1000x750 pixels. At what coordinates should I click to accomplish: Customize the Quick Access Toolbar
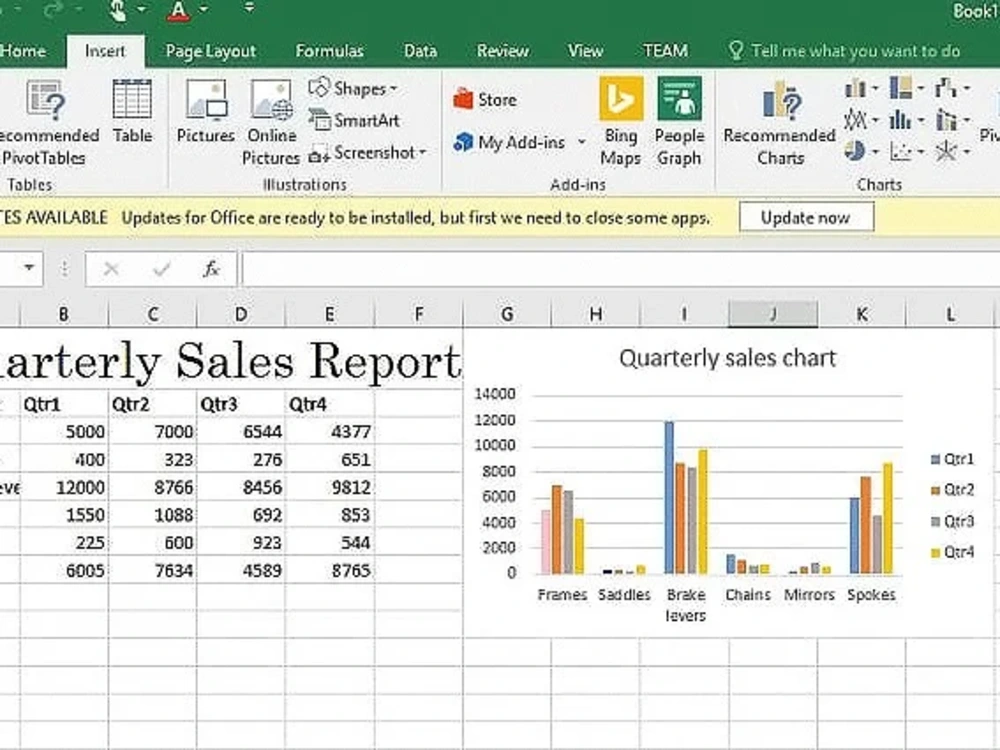click(249, 8)
